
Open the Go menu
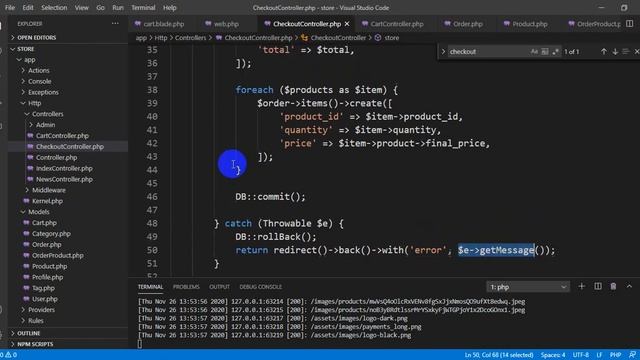[x=100, y=7]
